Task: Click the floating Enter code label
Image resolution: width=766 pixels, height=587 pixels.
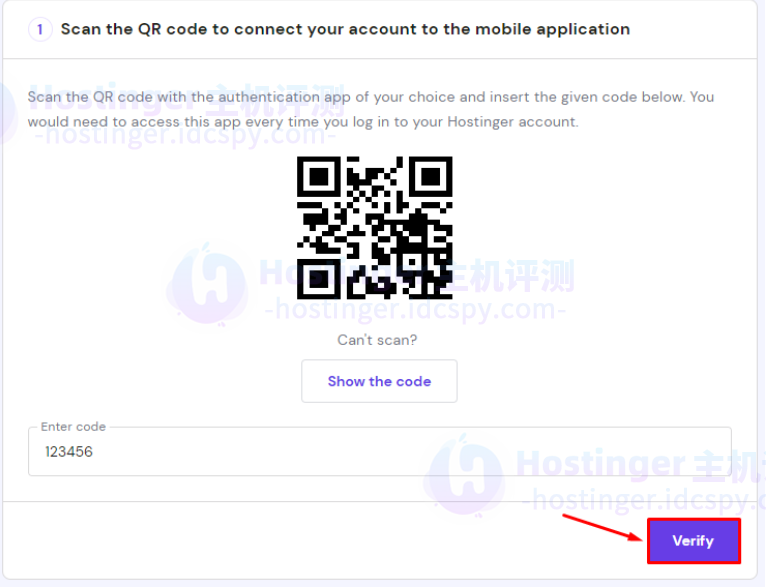Action: pos(73,426)
